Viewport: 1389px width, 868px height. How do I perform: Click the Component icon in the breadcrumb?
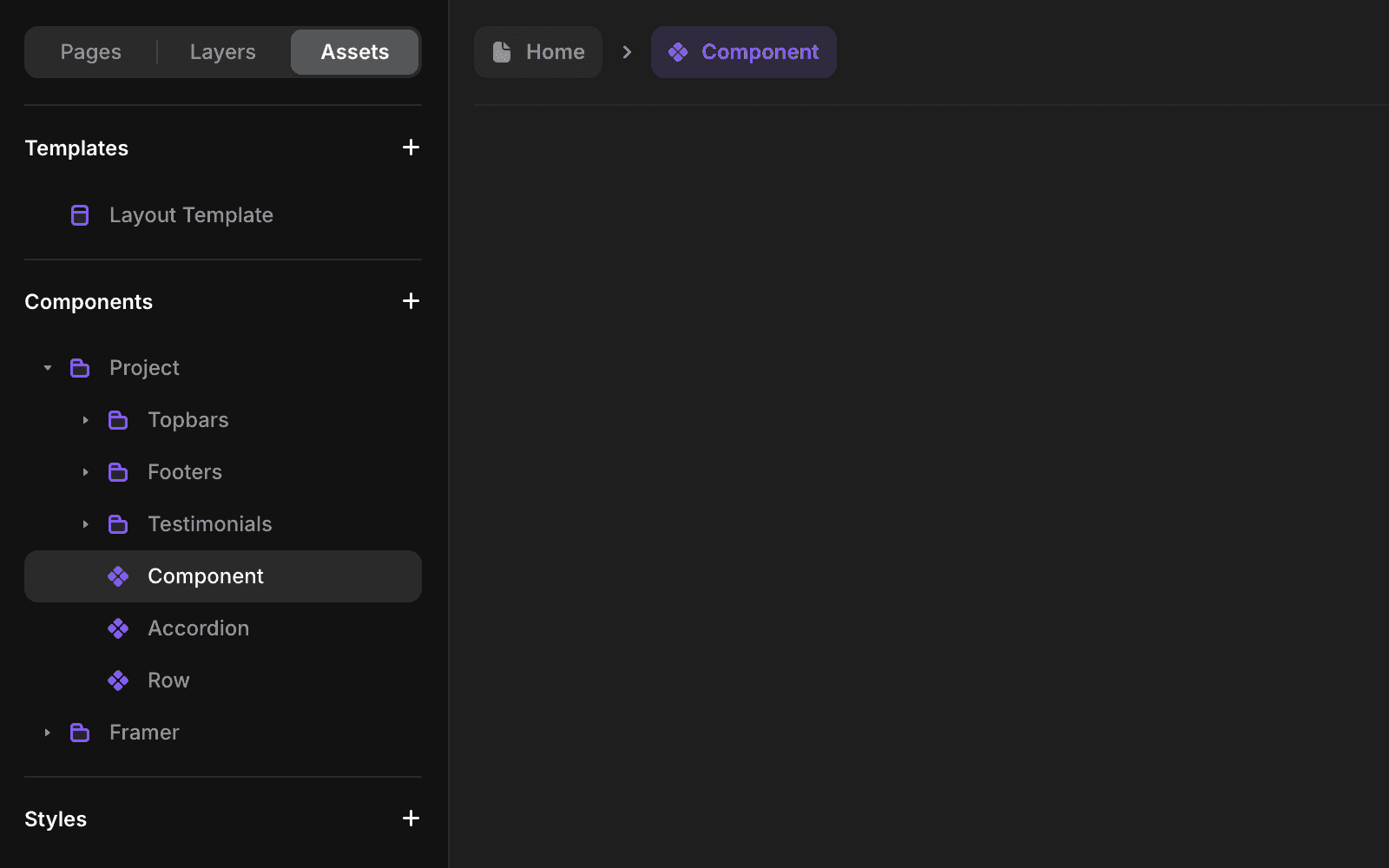pos(678,52)
